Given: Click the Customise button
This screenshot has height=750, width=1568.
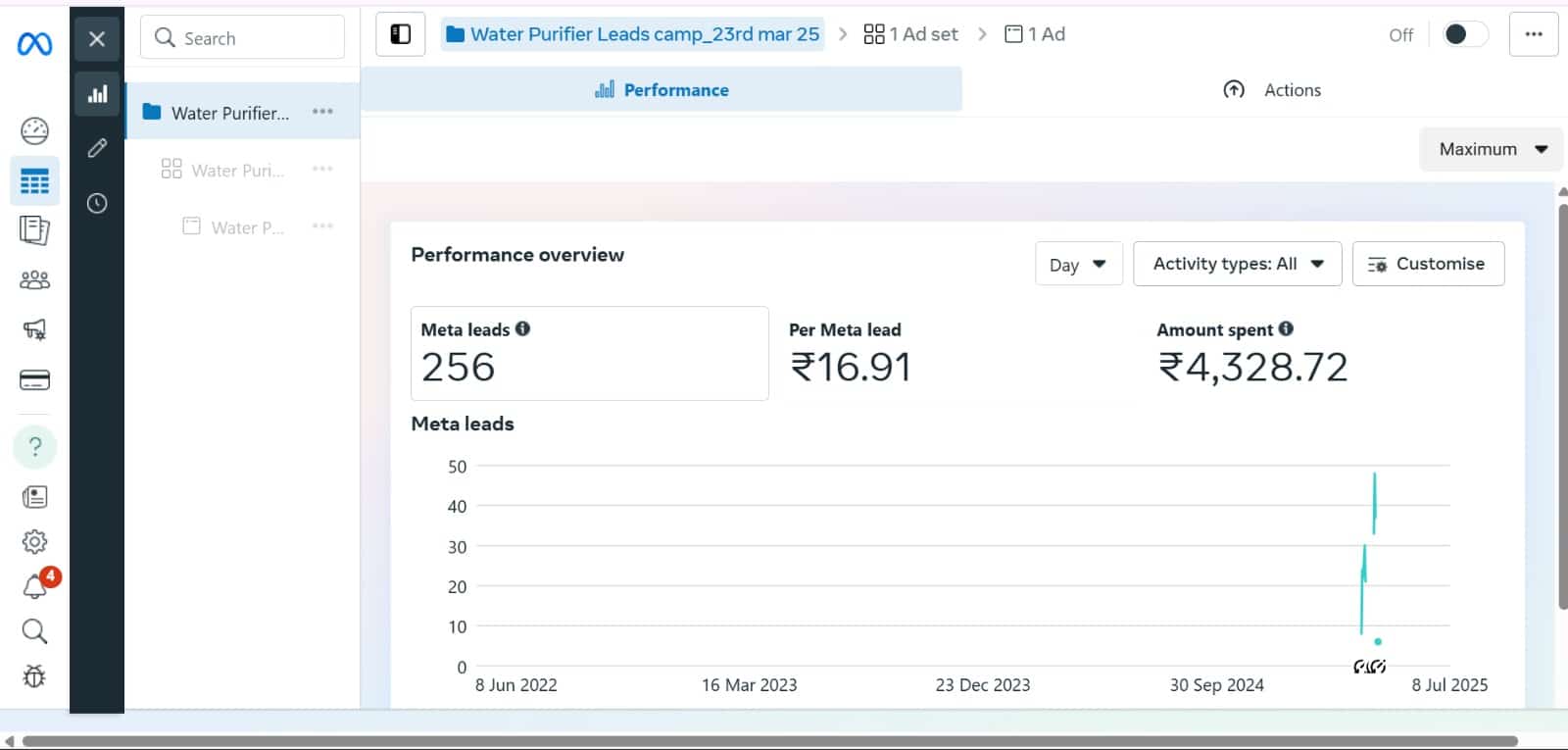Looking at the screenshot, I should click(x=1428, y=264).
